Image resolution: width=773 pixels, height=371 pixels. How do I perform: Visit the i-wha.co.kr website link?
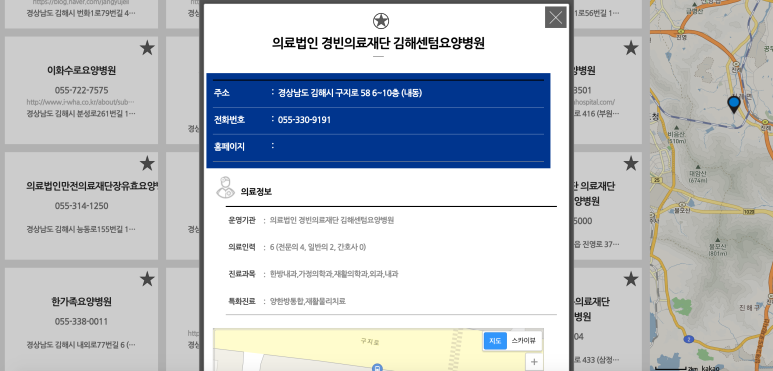coord(81,102)
